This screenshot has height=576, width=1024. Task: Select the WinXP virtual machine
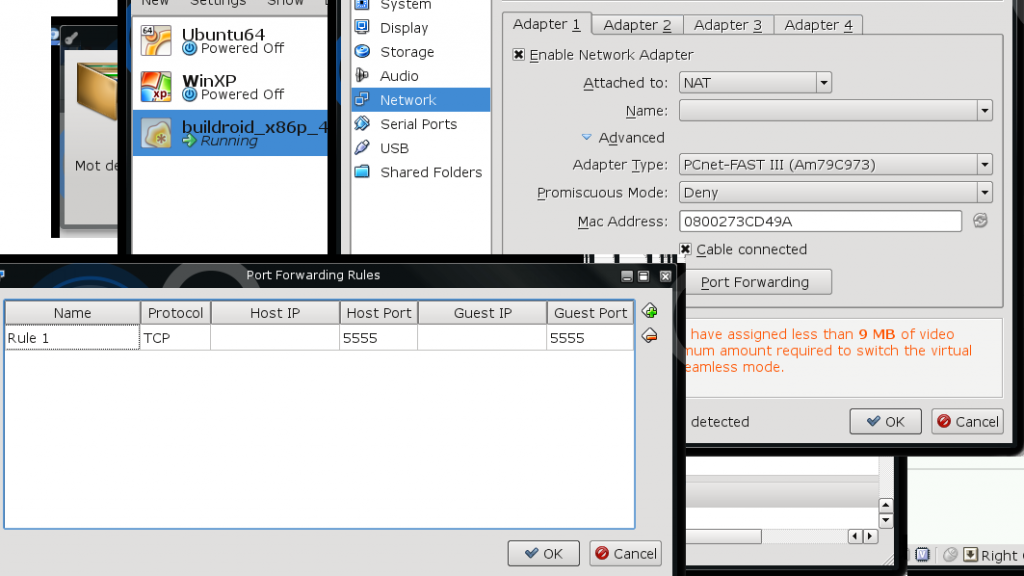click(x=230, y=87)
